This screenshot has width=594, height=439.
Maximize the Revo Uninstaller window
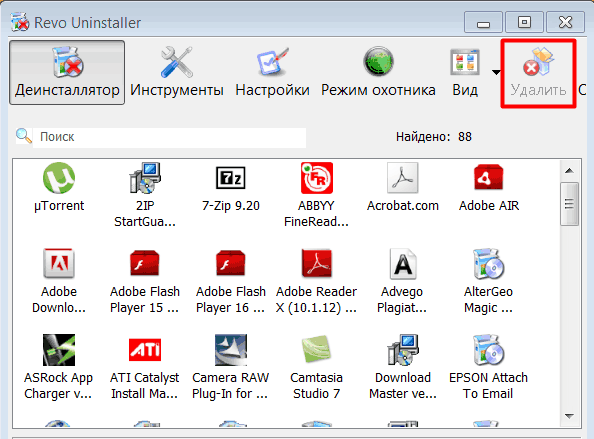coord(524,22)
